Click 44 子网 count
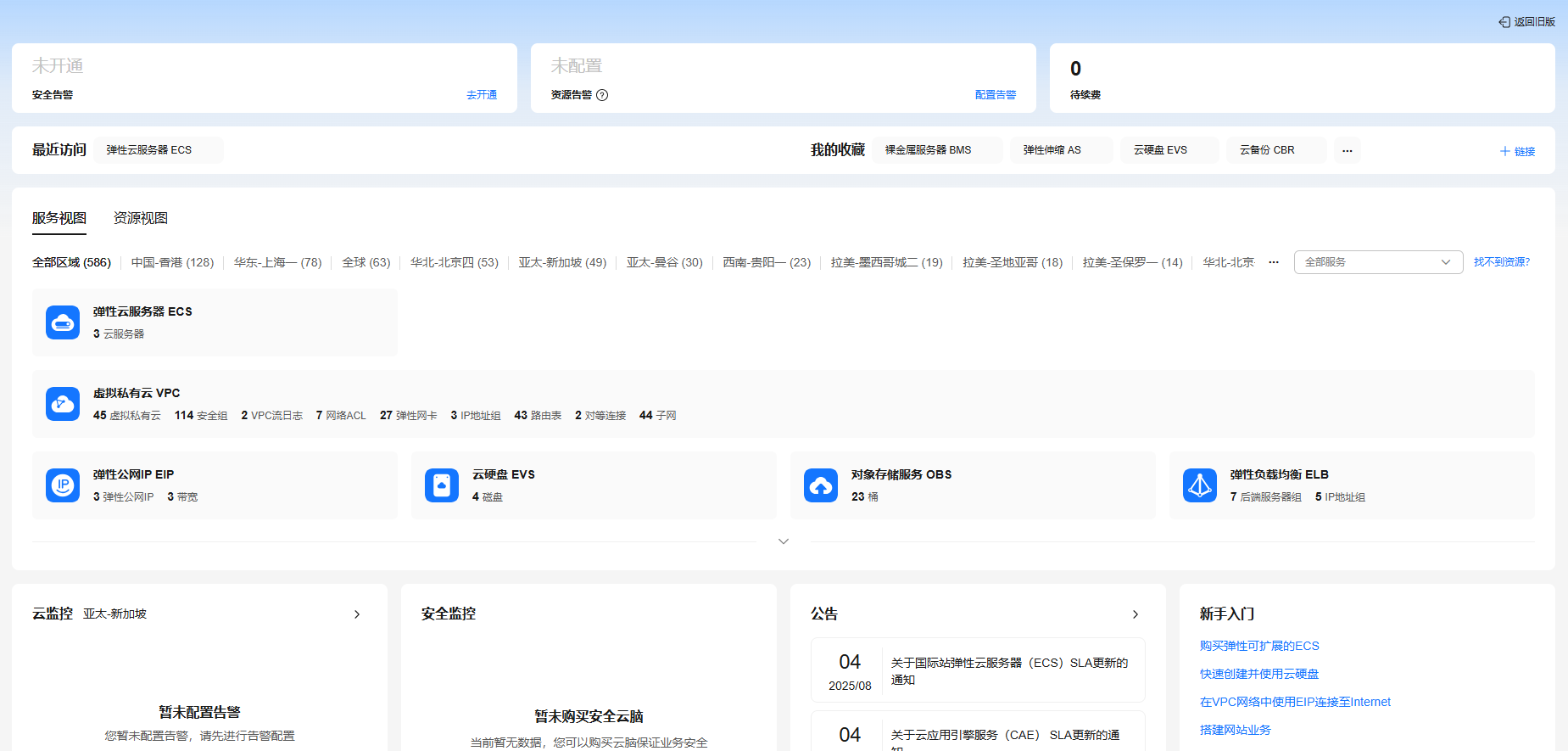 pyautogui.click(x=658, y=415)
